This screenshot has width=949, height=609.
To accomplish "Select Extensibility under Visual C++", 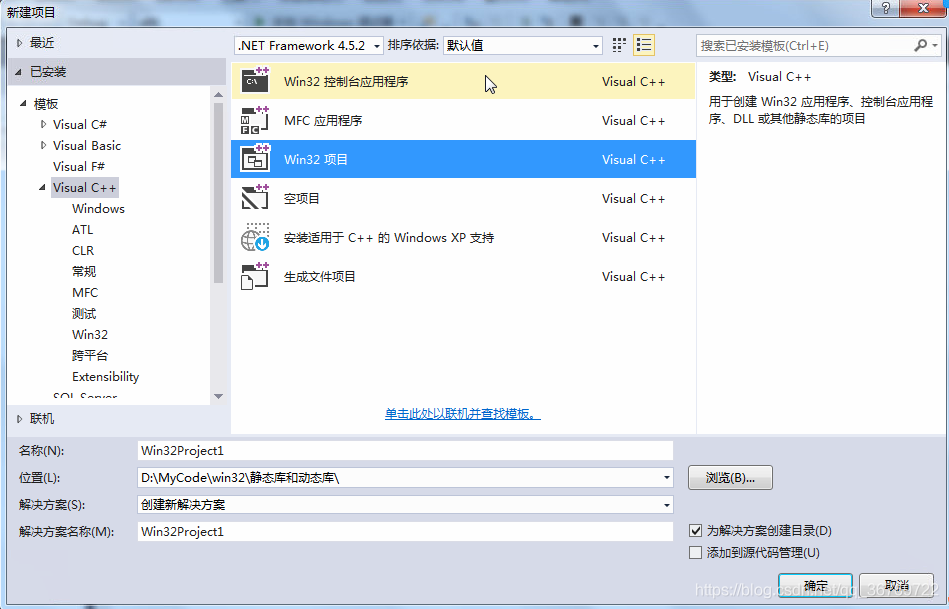I will 105,377.
